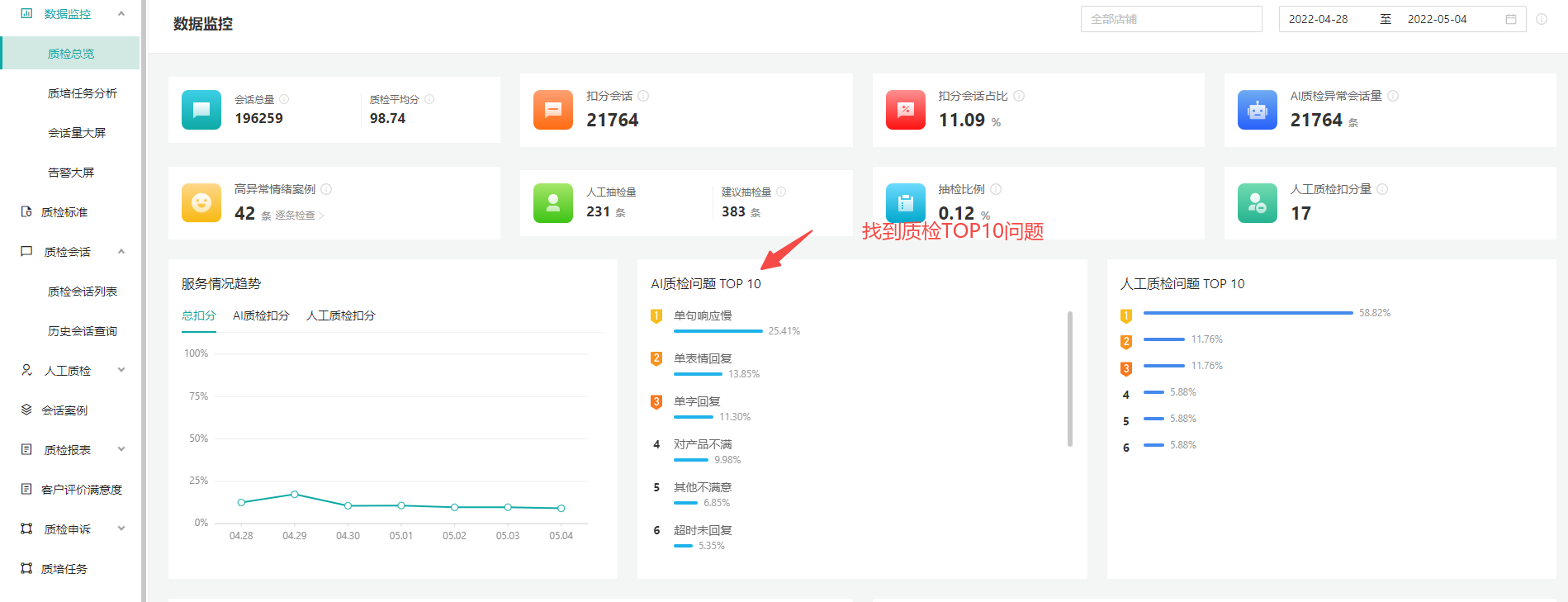
Task: Click info icon beside 人工质检扣分量
Action: [x=1382, y=189]
